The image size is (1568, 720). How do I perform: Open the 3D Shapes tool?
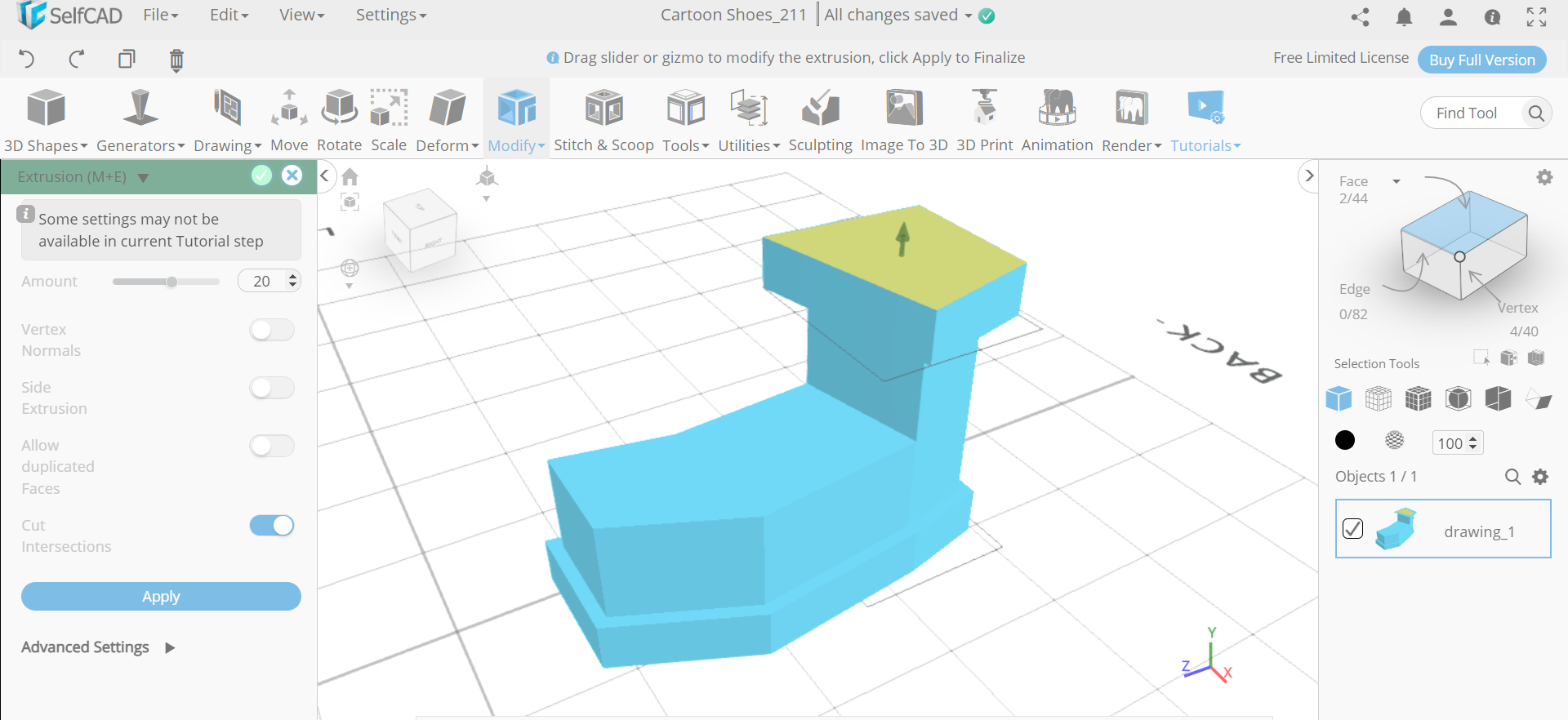[x=46, y=121]
